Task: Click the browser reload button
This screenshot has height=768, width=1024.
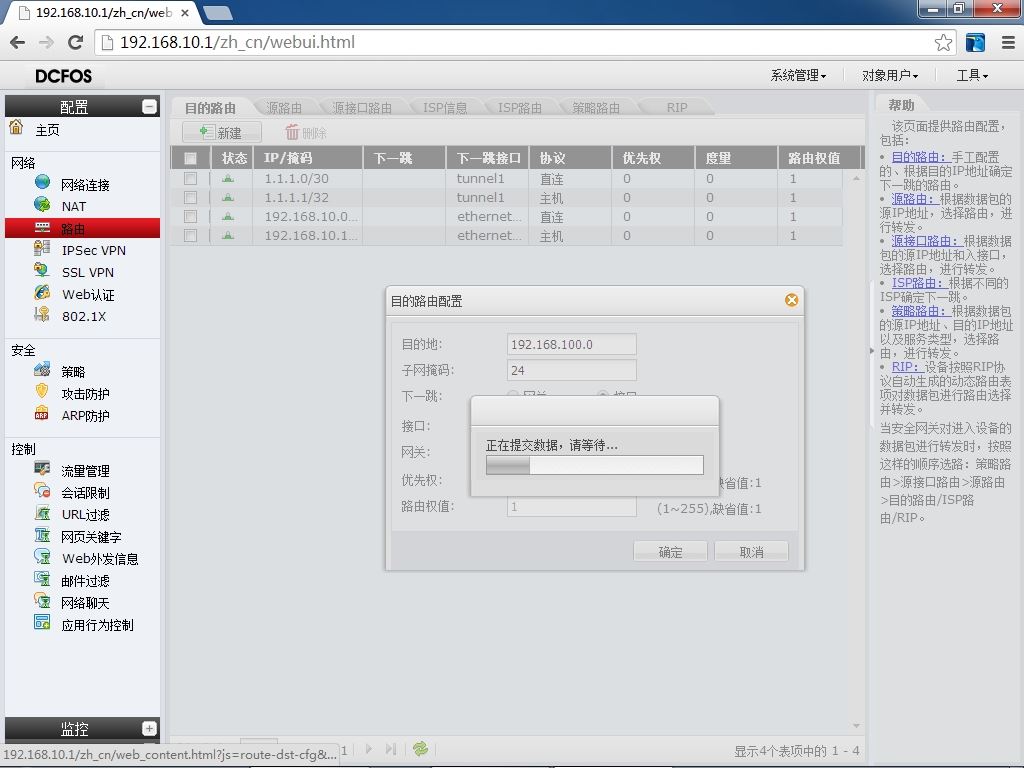Action: pyautogui.click(x=76, y=42)
